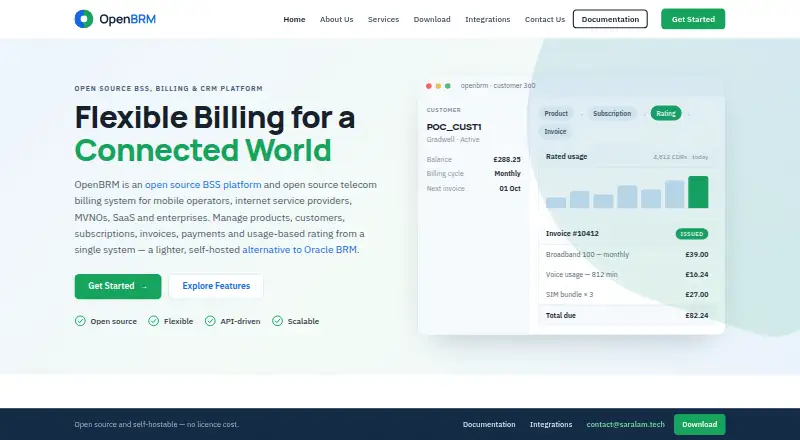Follow the alternative to Oracle BRM link

tap(299, 250)
